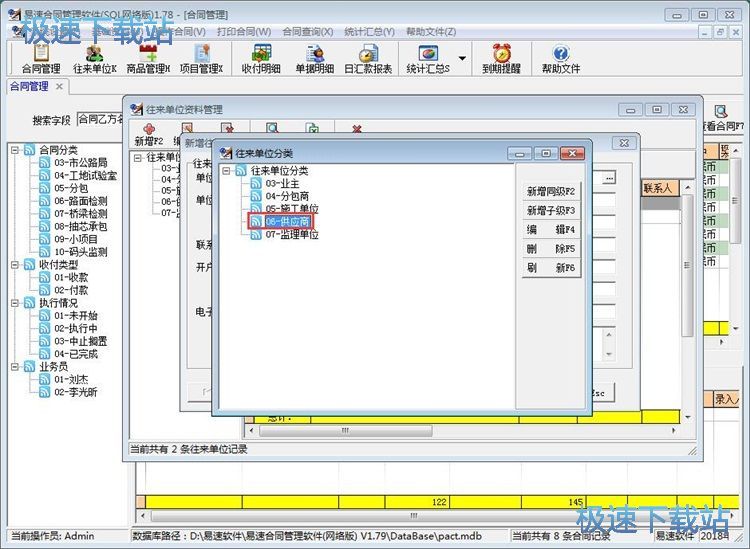Select 08-抽芯承包 in 合同分类
Viewport: 750px width, 549px height.
click(80, 226)
